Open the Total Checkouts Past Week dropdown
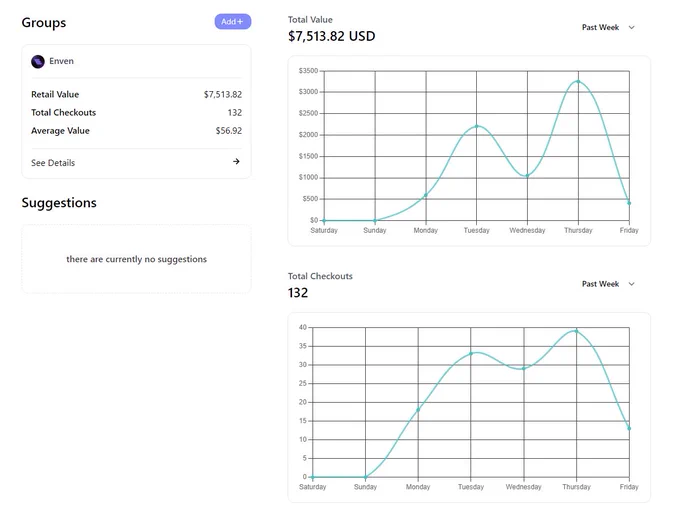Image resolution: width=680 pixels, height=508 pixels. (x=608, y=284)
